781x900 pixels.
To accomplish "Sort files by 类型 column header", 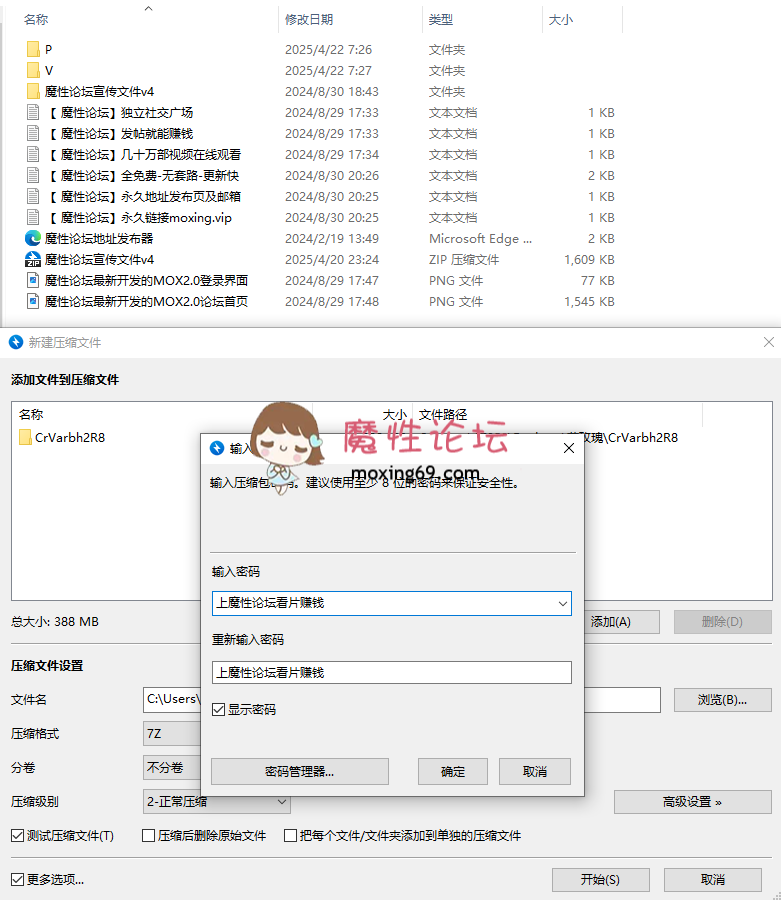I will click(441, 20).
